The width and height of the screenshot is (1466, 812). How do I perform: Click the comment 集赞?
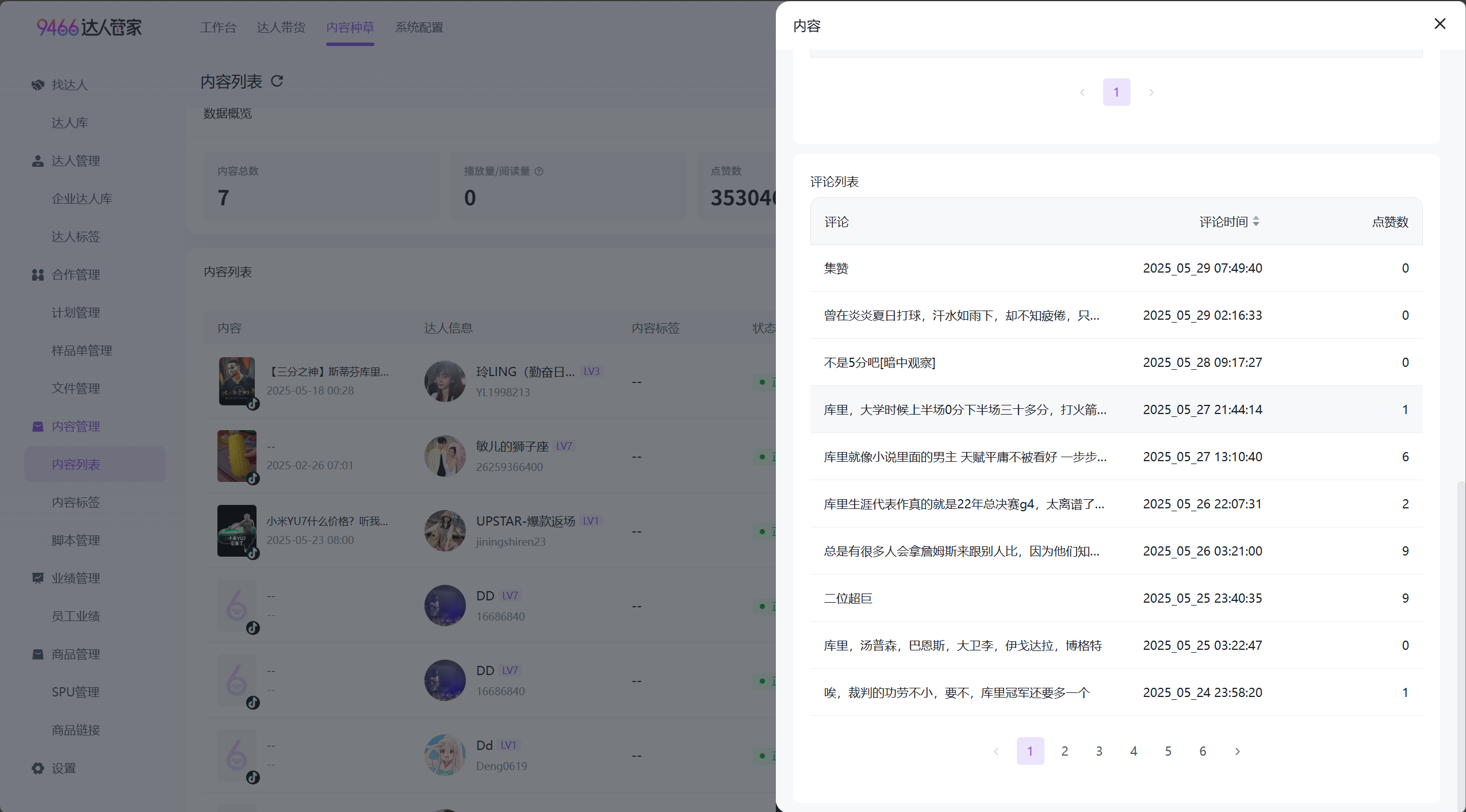click(836, 269)
